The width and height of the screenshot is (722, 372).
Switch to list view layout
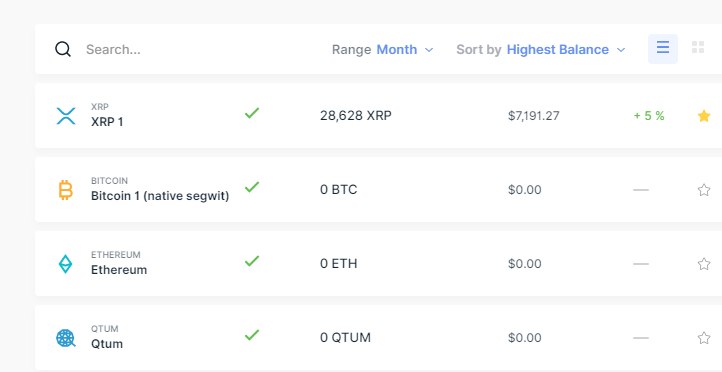click(x=663, y=48)
